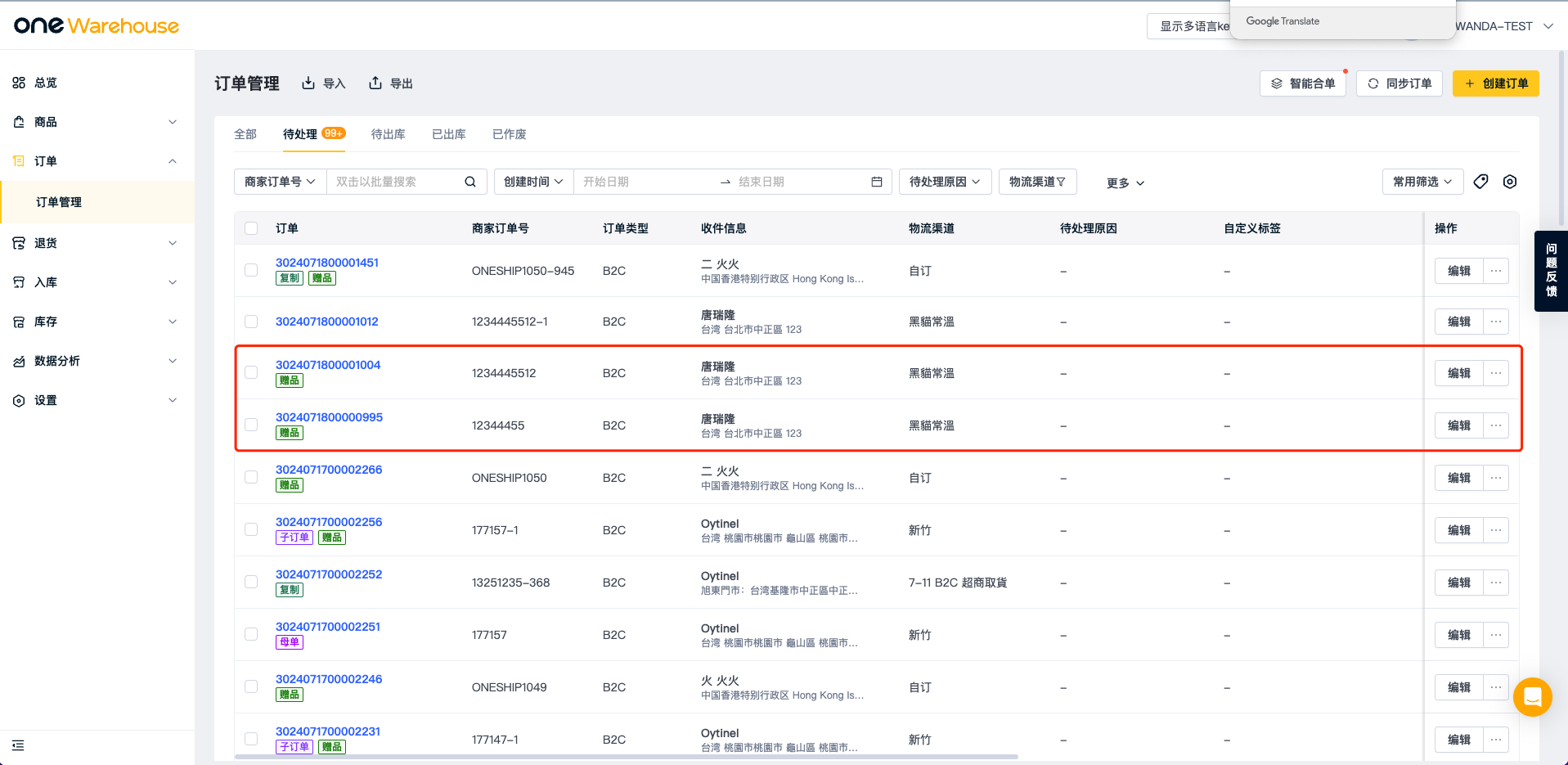Open more actions for order 3024071800001451
The image size is (1568, 765).
pyautogui.click(x=1496, y=271)
